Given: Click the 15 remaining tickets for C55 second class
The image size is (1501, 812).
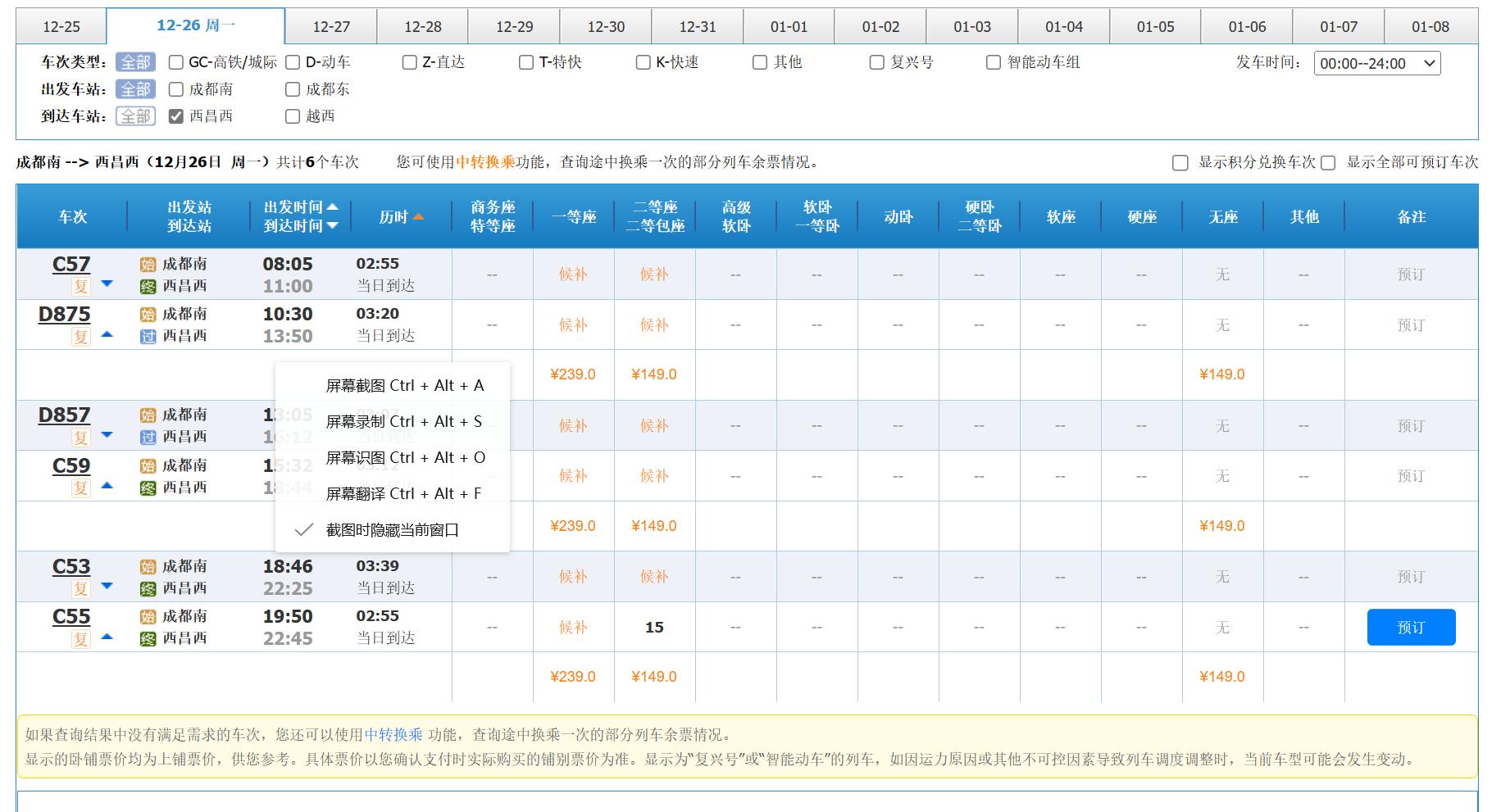Looking at the screenshot, I should pyautogui.click(x=655, y=627).
